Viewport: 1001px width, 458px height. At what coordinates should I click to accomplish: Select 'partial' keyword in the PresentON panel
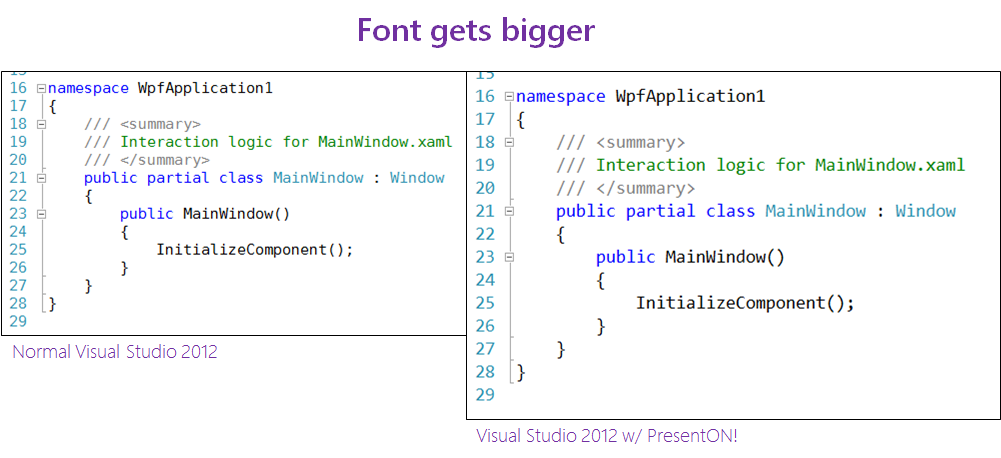click(661, 211)
